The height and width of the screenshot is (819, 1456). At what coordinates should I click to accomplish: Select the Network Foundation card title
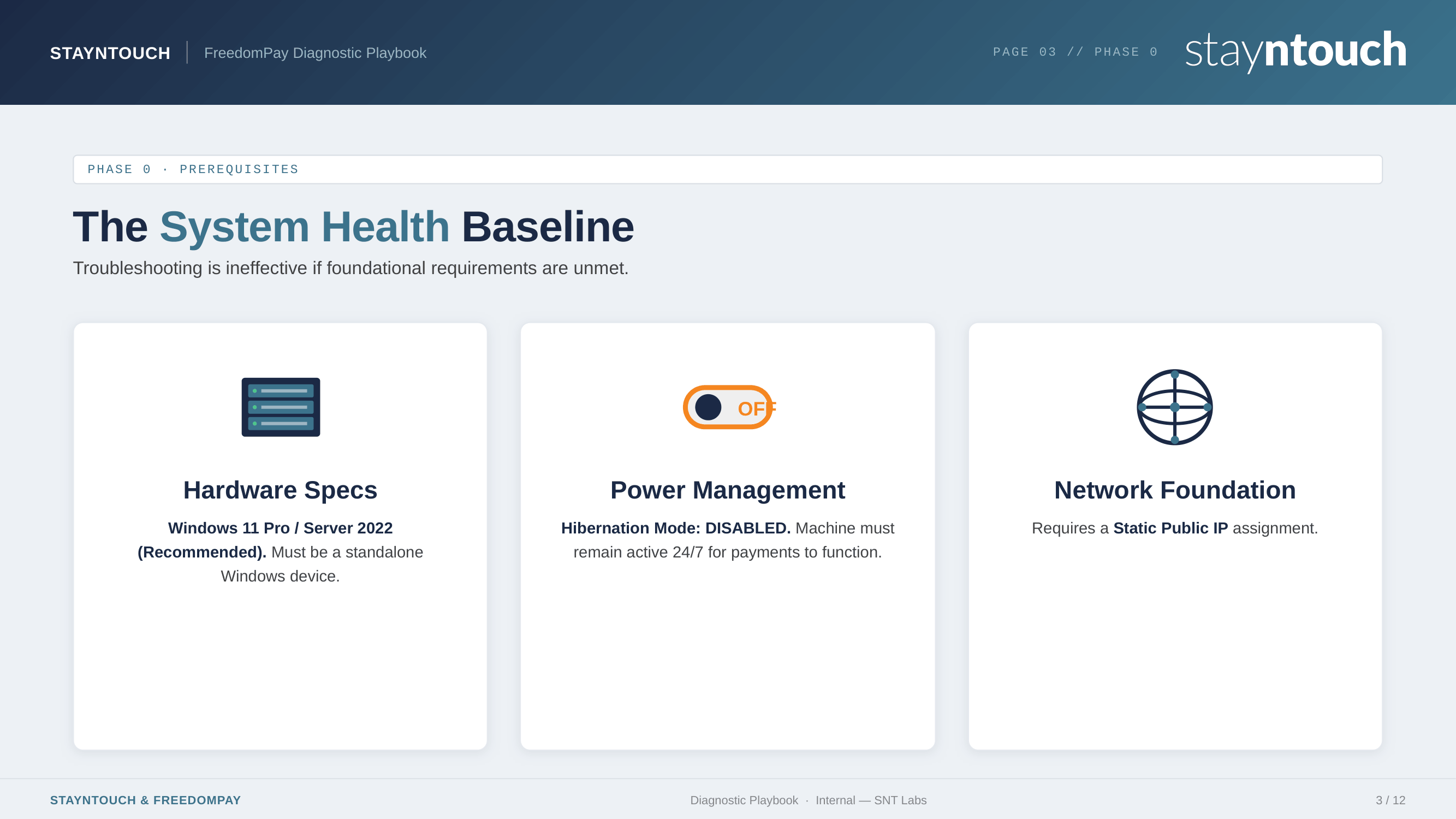click(x=1174, y=490)
